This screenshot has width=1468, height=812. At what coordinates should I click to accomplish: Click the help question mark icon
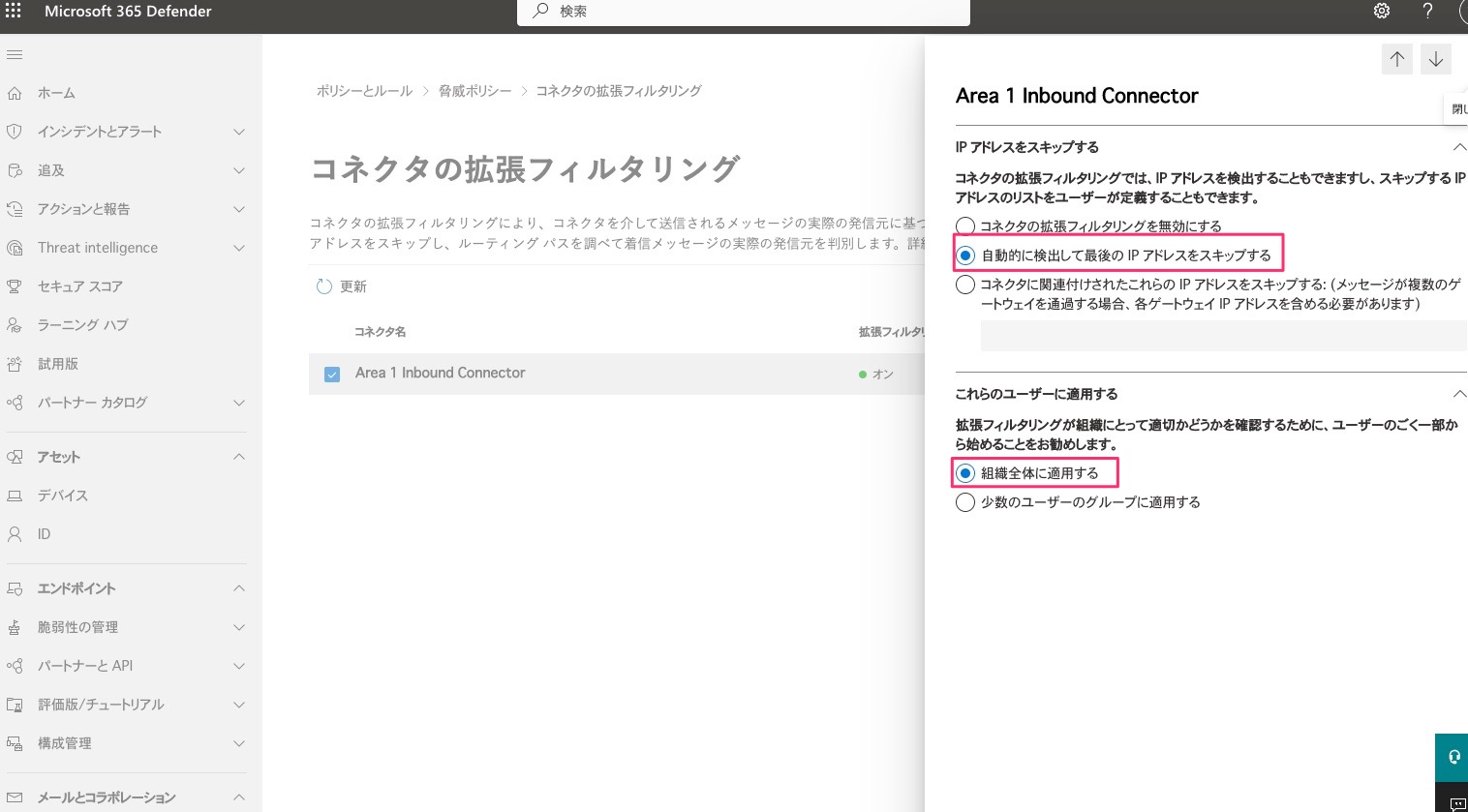tap(1427, 11)
